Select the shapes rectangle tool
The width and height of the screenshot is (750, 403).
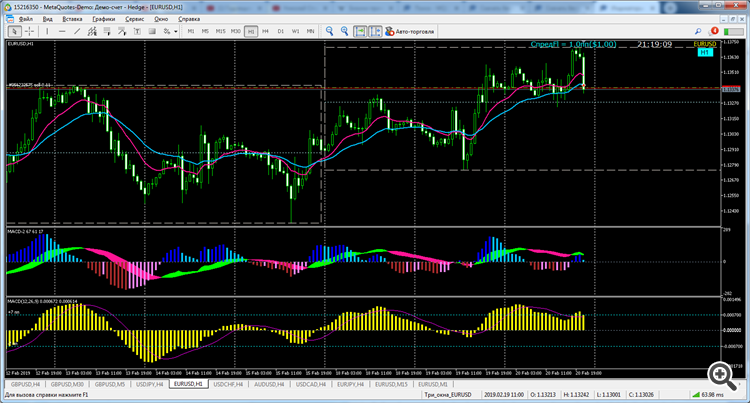pyautogui.click(x=152, y=32)
